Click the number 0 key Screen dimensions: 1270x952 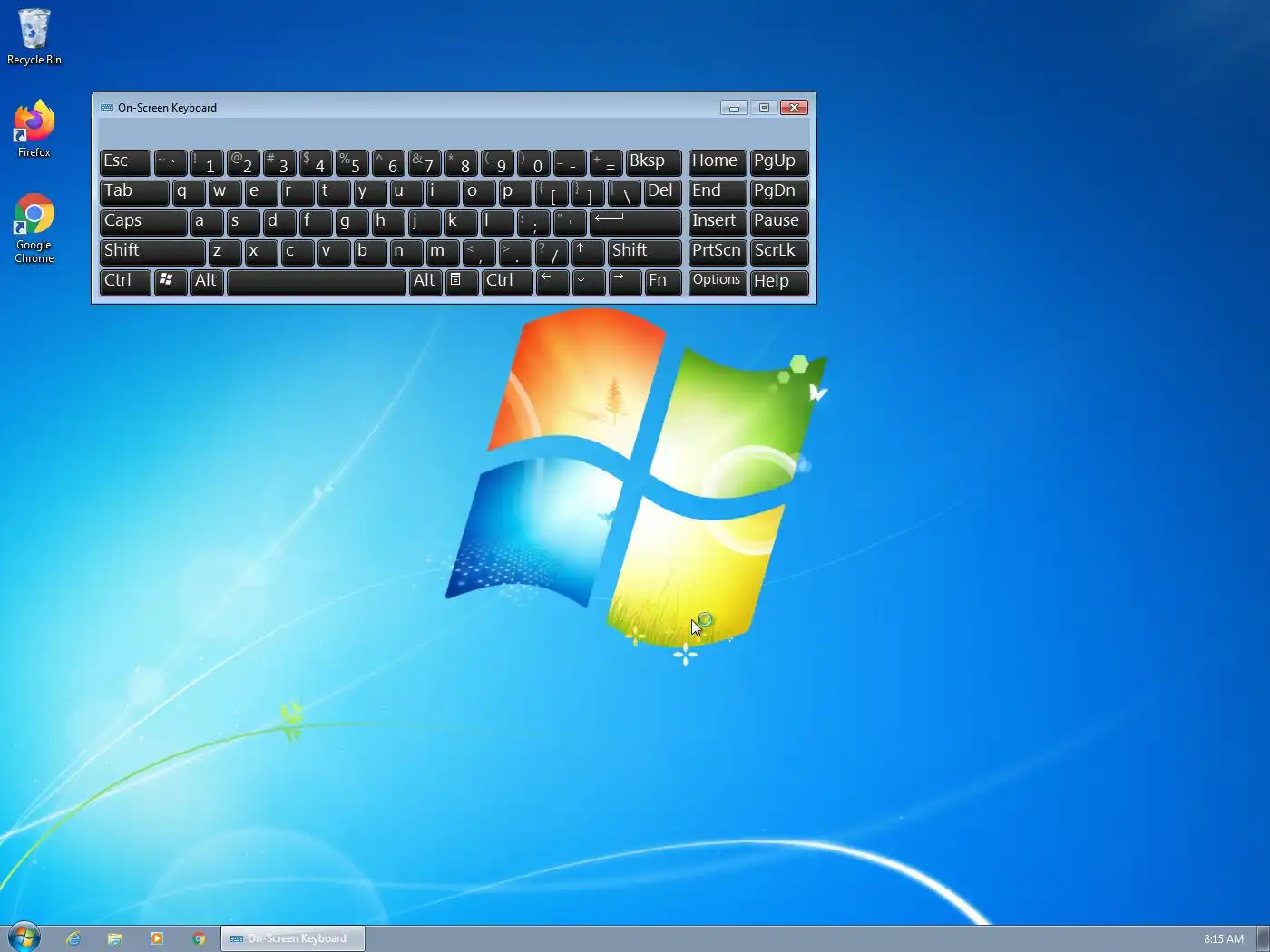(533, 162)
